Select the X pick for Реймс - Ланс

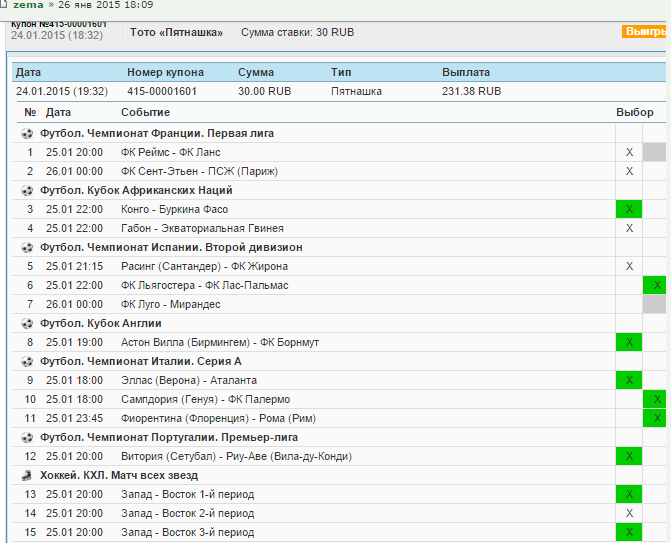click(x=629, y=152)
